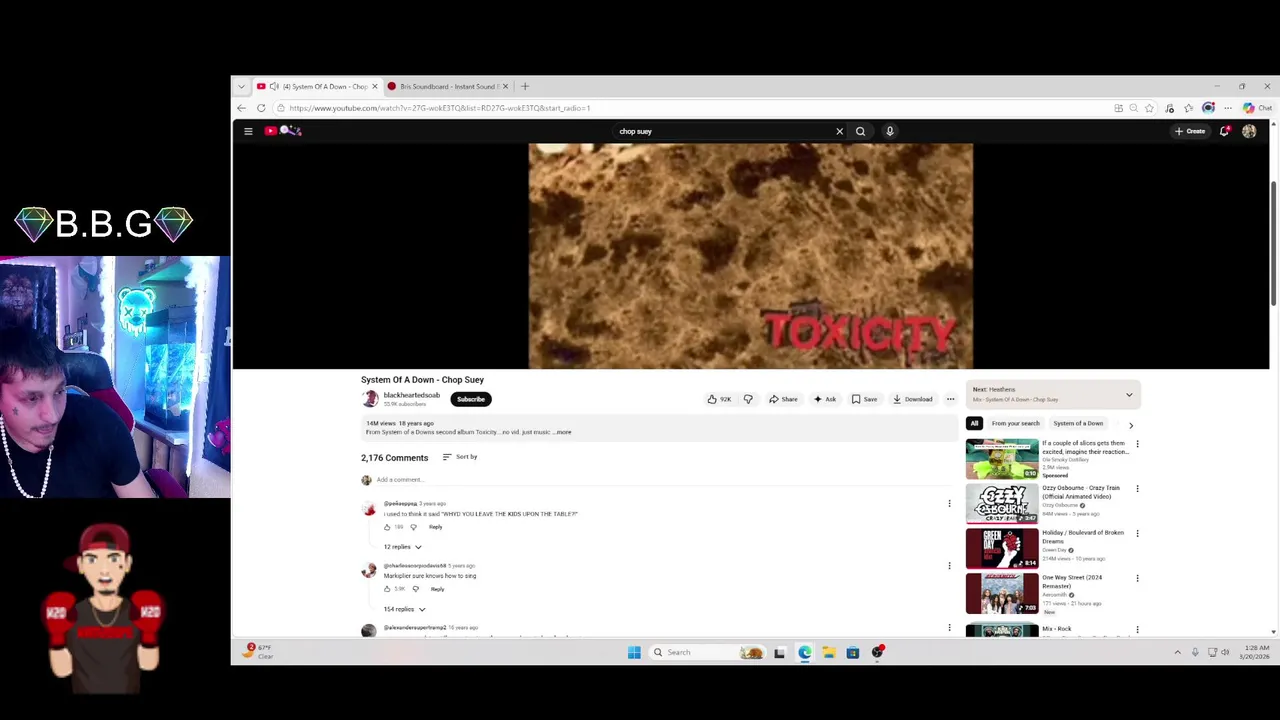
Task: Click the Toxicity video player
Action: 750,256
